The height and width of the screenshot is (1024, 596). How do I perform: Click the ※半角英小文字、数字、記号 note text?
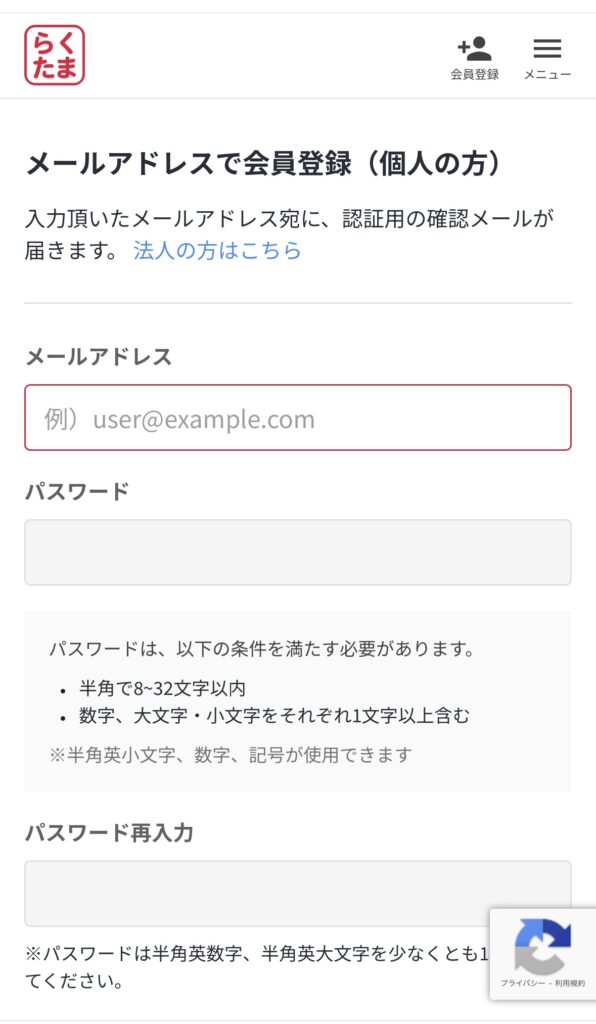pyautogui.click(x=230, y=755)
